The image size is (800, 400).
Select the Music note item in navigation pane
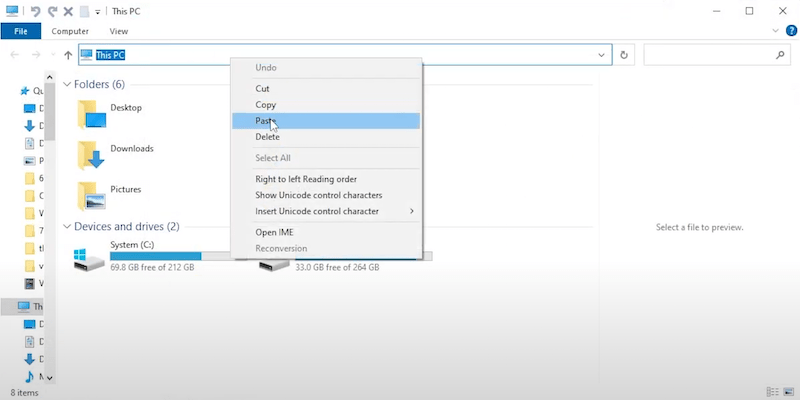(x=29, y=377)
